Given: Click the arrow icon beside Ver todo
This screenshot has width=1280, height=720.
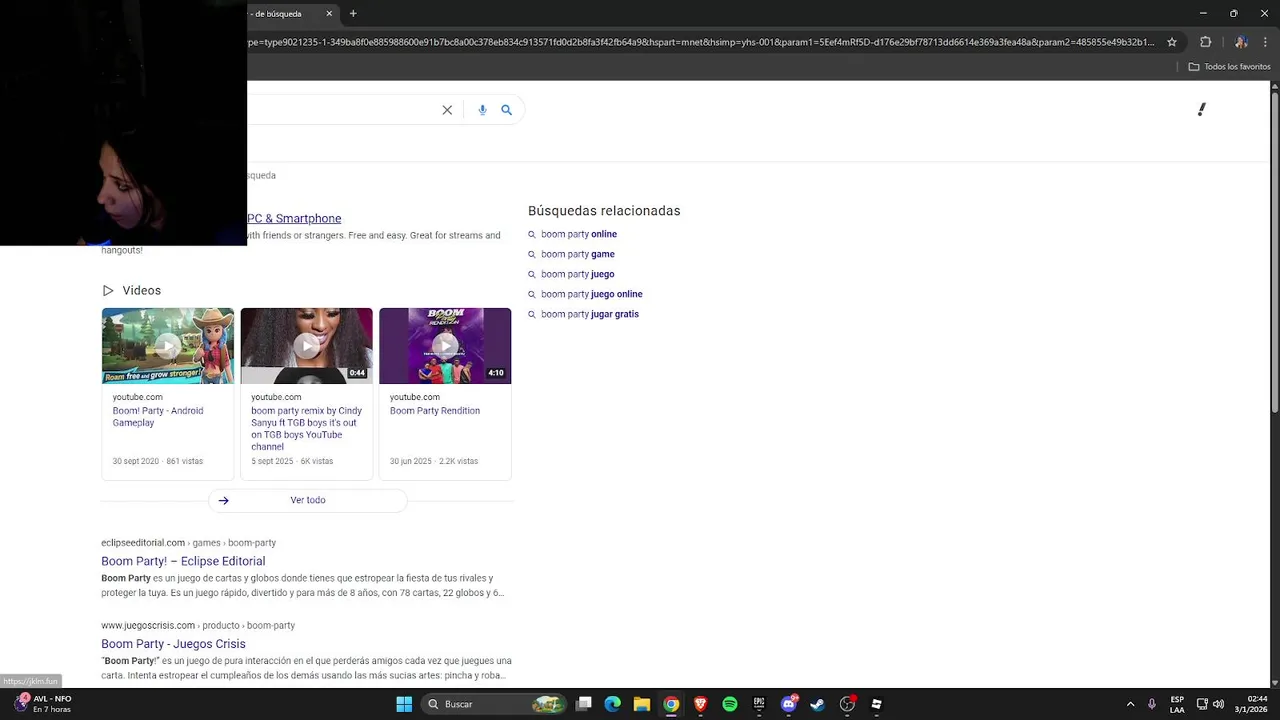Looking at the screenshot, I should coord(224,500).
